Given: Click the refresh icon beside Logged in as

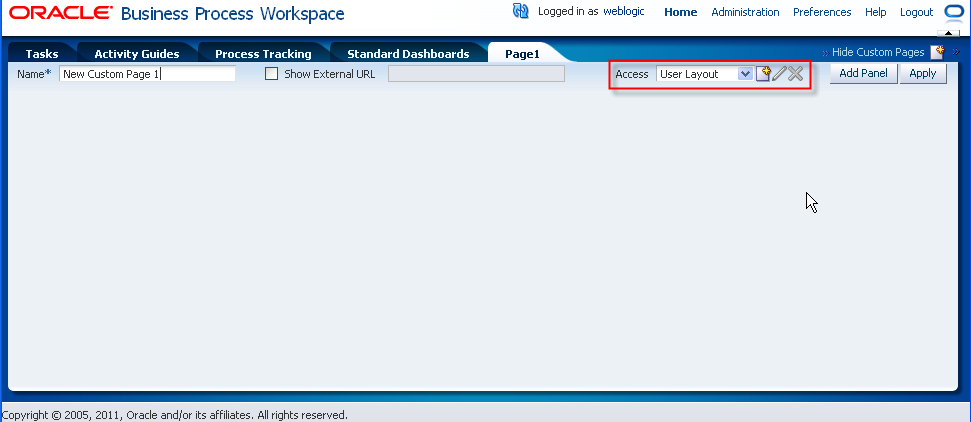Looking at the screenshot, I should 521,11.
